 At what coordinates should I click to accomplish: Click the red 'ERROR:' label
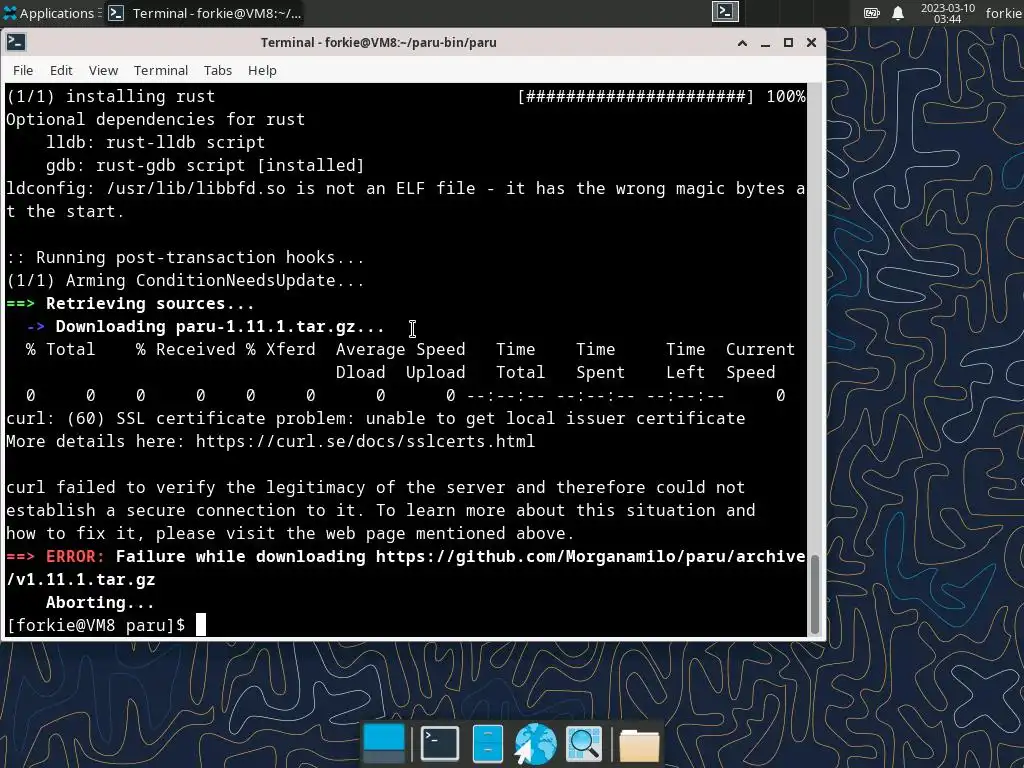coord(75,556)
